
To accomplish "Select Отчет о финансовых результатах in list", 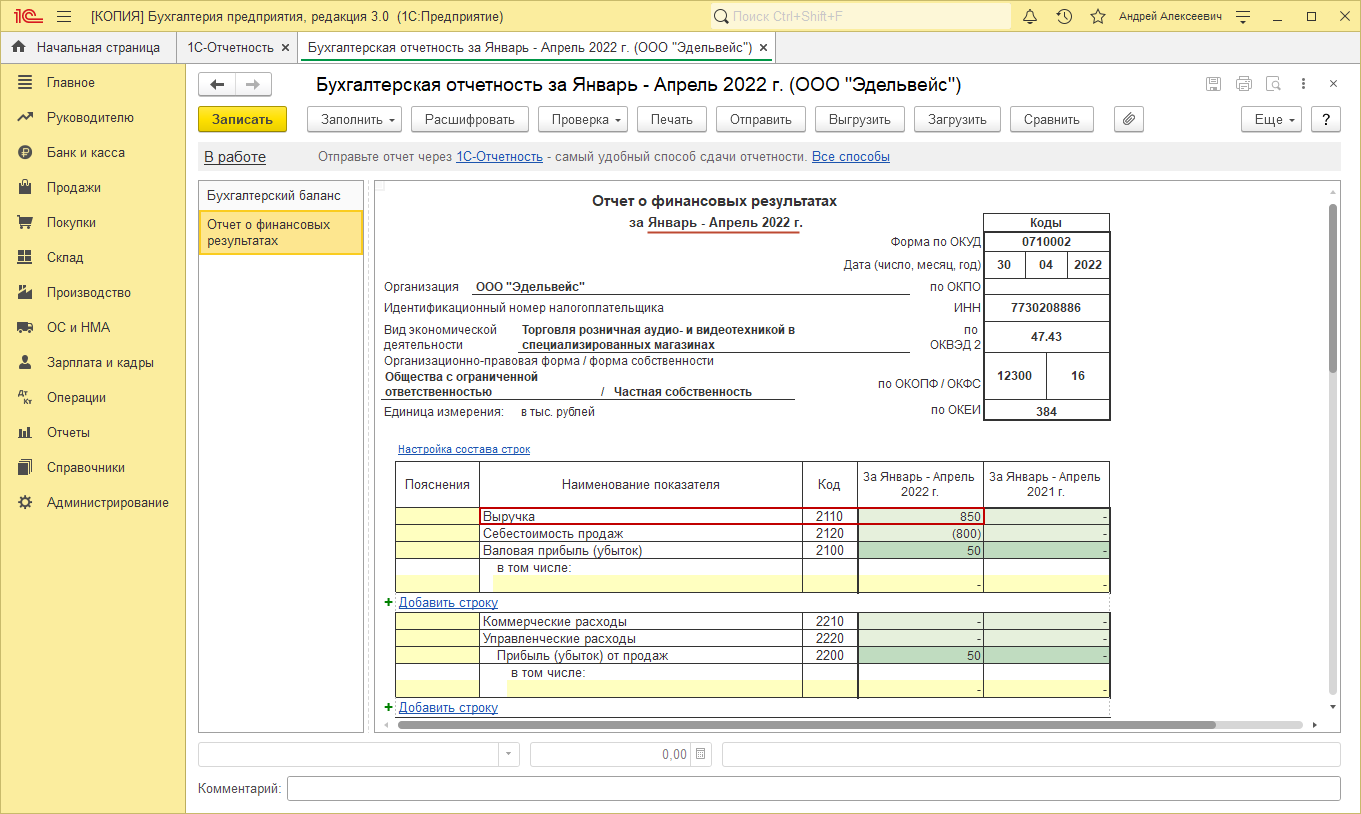I will (x=281, y=233).
